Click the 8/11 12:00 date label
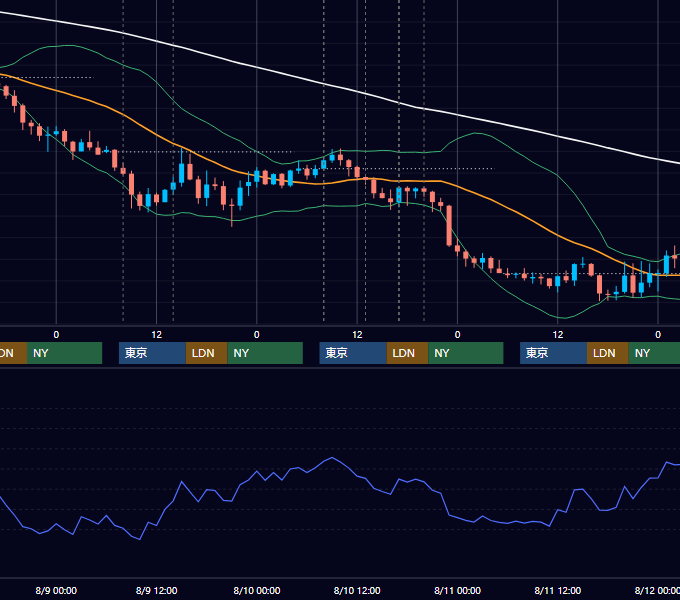Viewport: 680px width, 600px height. tap(558, 590)
